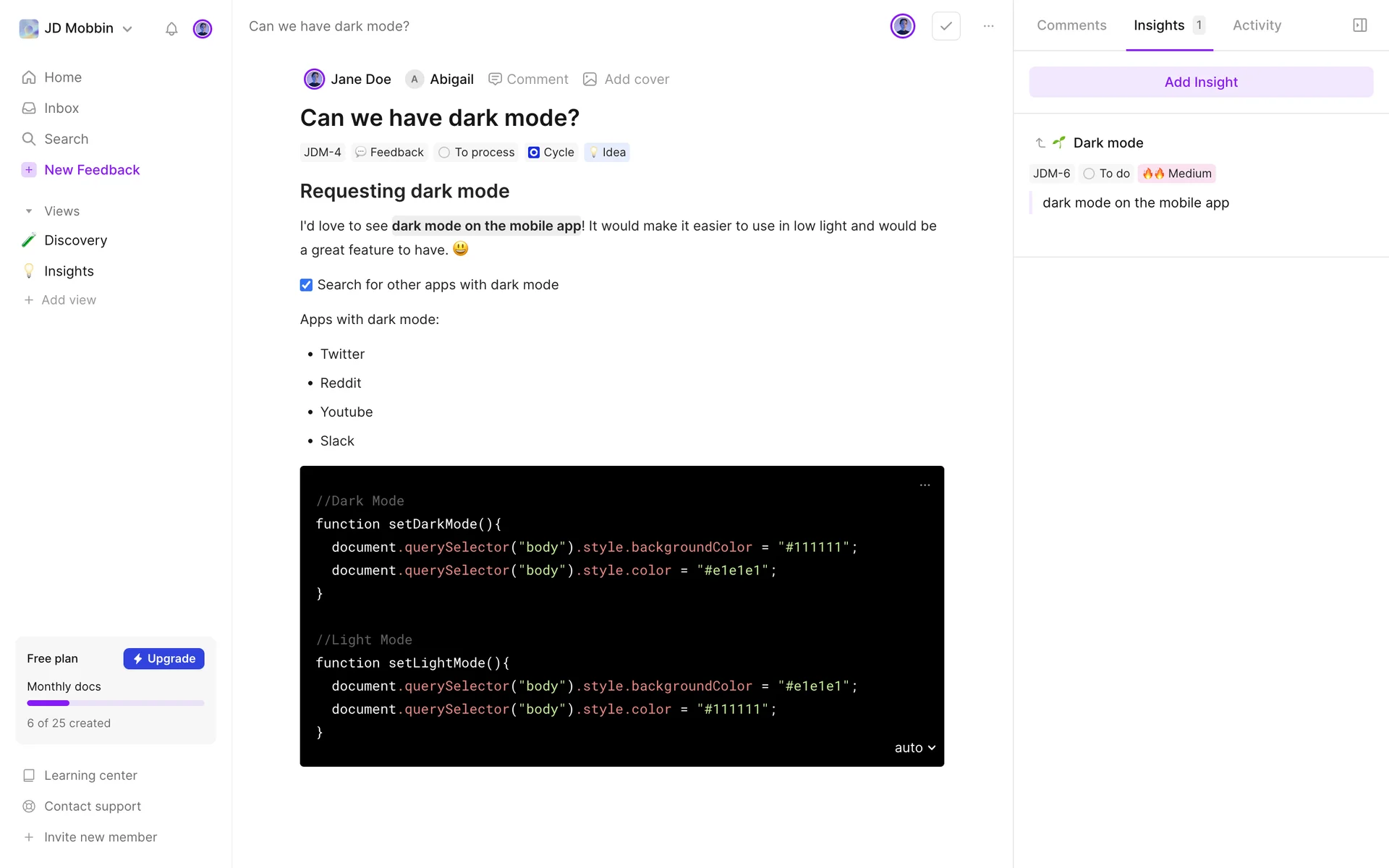
Task: Collapse the right side panel icon
Action: [1359, 25]
